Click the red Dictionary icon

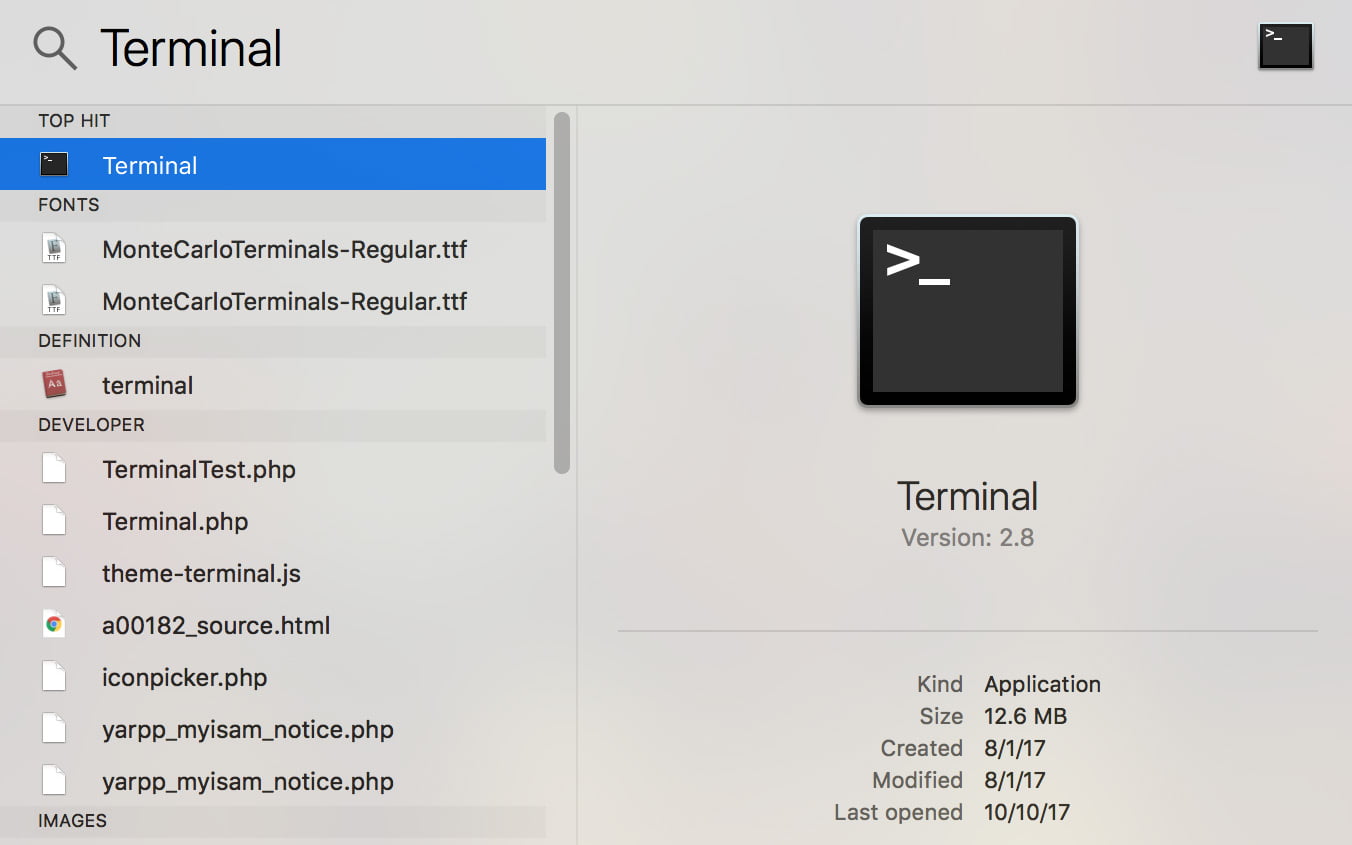[54, 384]
